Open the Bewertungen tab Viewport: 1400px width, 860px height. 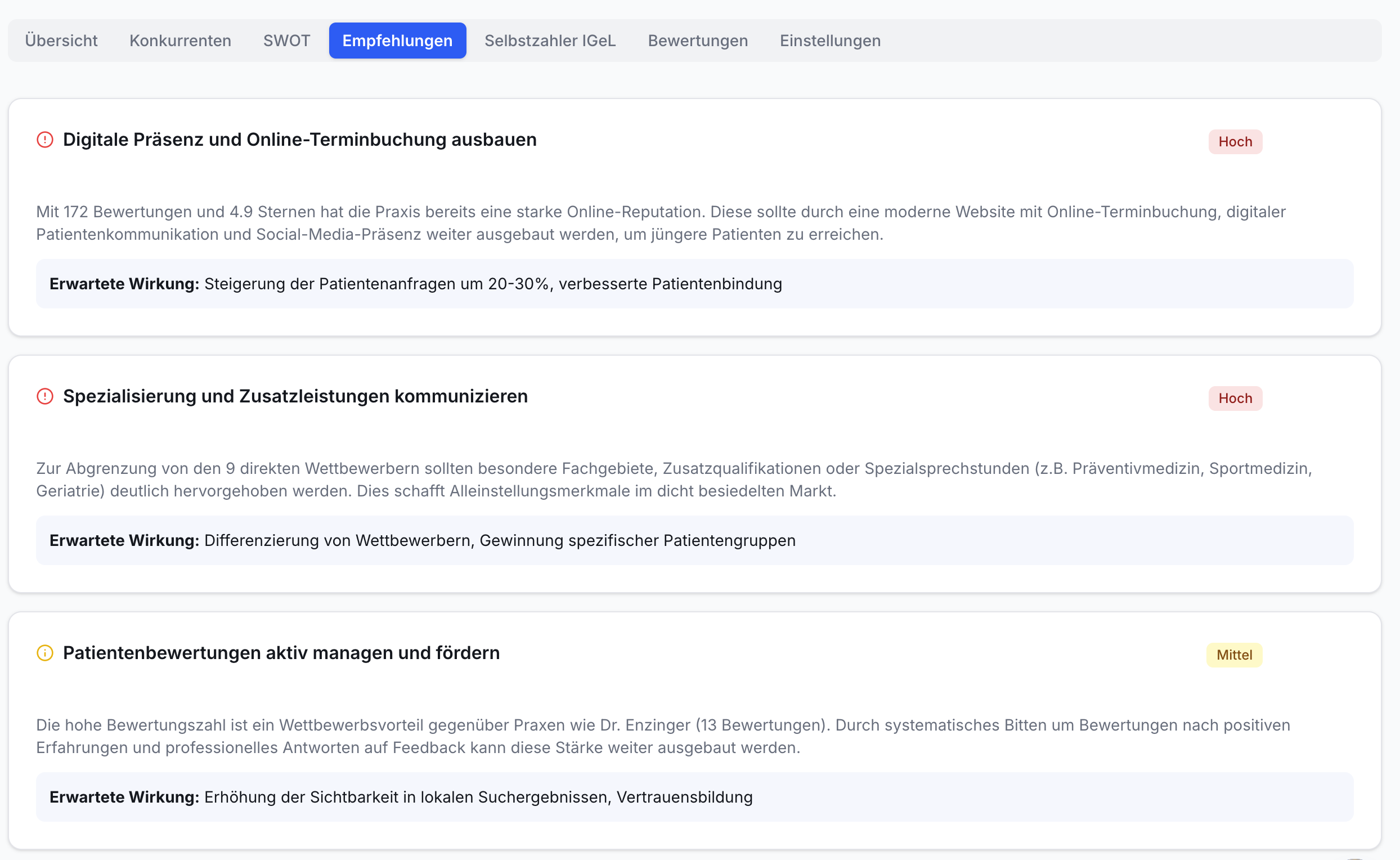[x=698, y=41]
